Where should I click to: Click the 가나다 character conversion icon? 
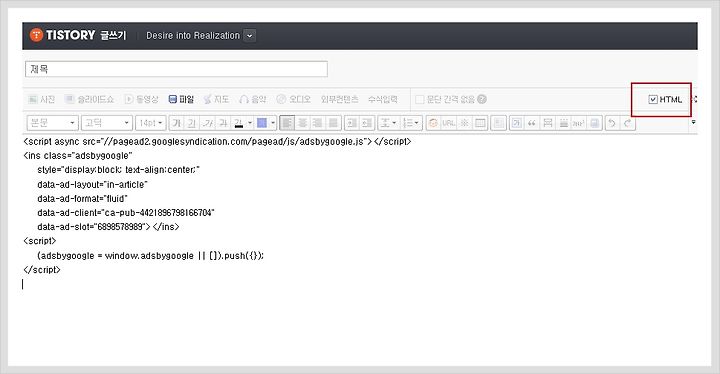[x=578, y=123]
